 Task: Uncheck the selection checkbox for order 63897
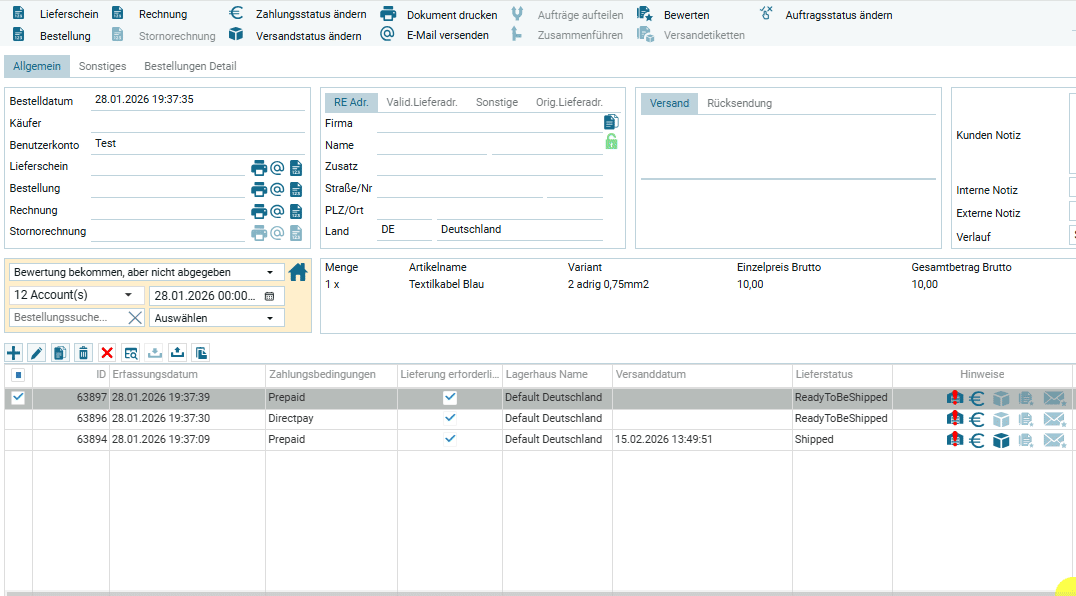click(x=18, y=398)
